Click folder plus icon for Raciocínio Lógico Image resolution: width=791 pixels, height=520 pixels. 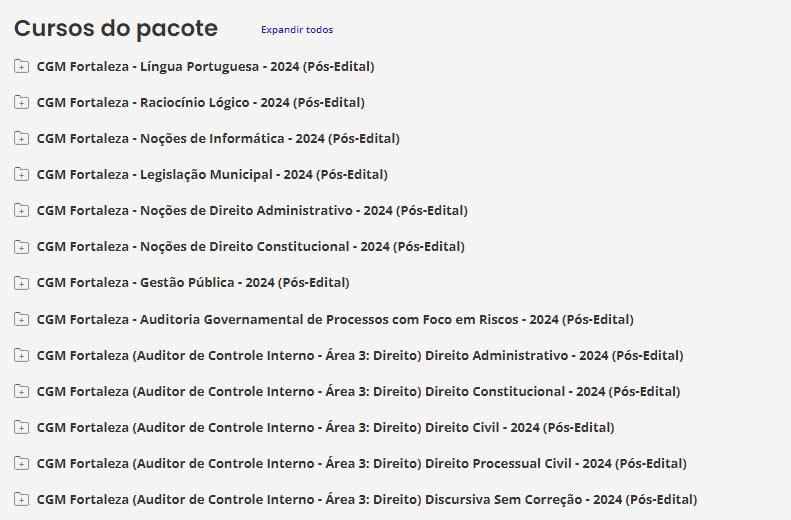21,103
